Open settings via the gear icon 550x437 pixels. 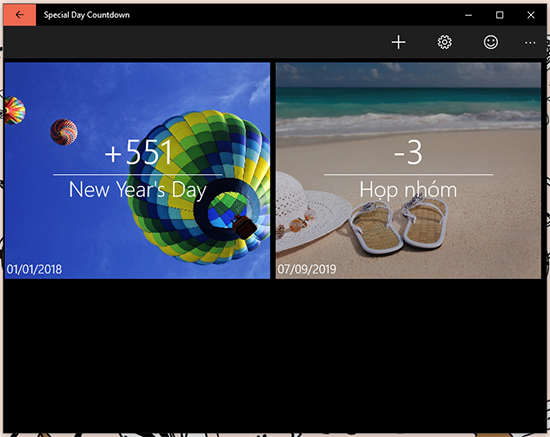pyautogui.click(x=444, y=42)
